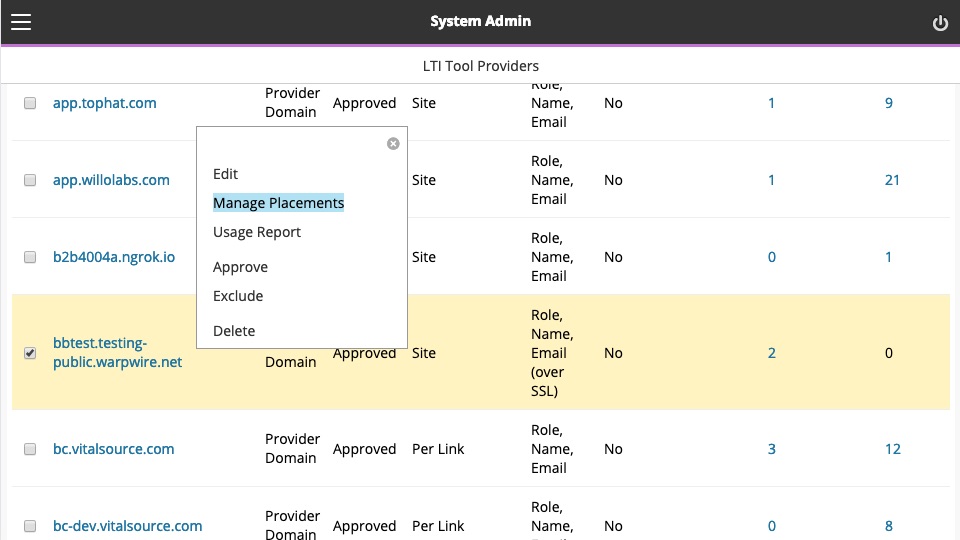This screenshot has height=540, width=960.
Task: Click count 0 in b2b4004a.ngrok.io row
Action: tap(771, 257)
